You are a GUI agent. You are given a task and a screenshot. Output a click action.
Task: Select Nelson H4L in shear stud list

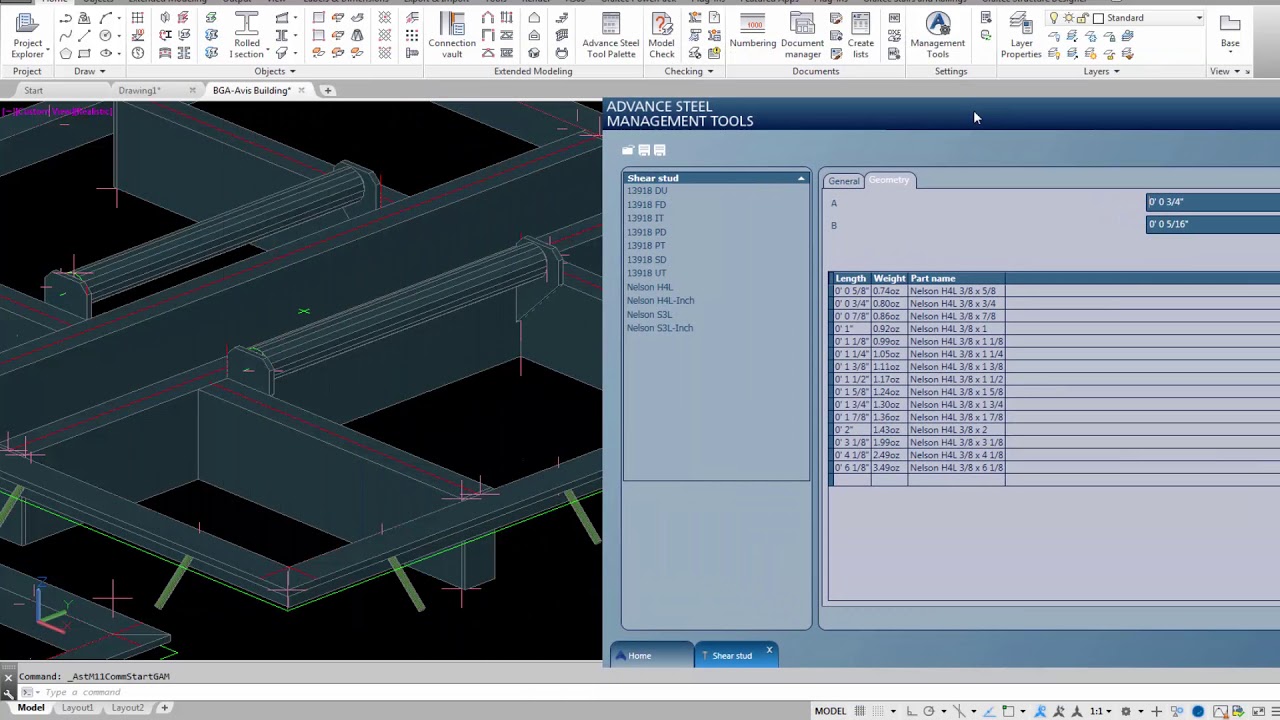point(649,287)
